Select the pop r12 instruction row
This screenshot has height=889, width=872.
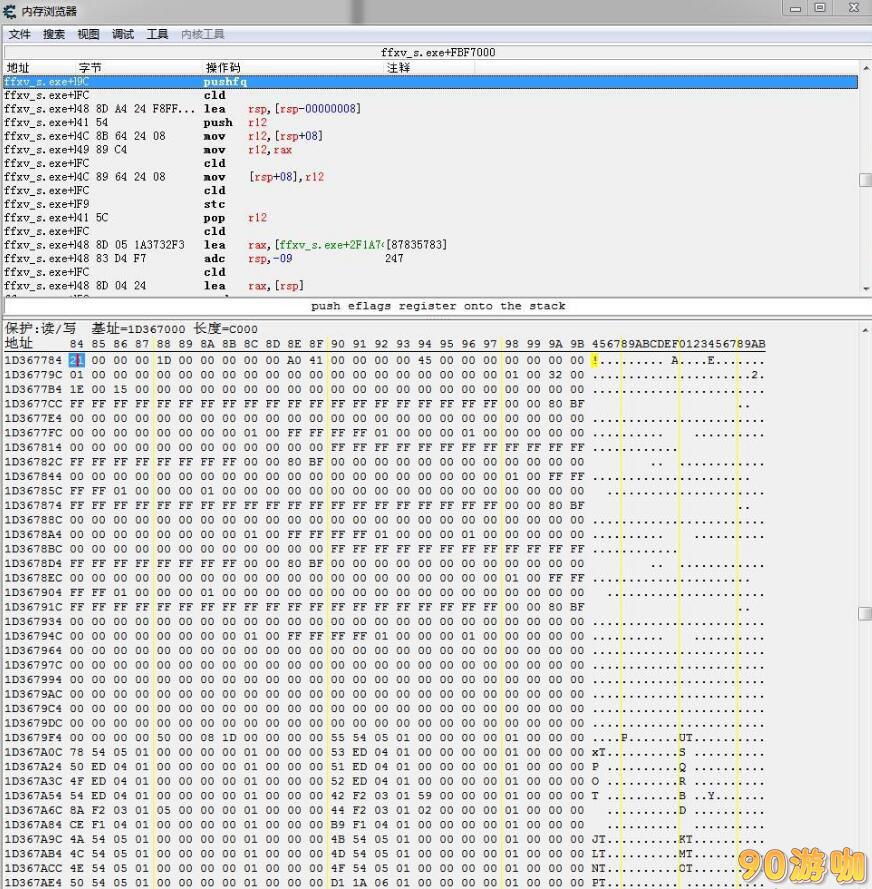(430, 218)
